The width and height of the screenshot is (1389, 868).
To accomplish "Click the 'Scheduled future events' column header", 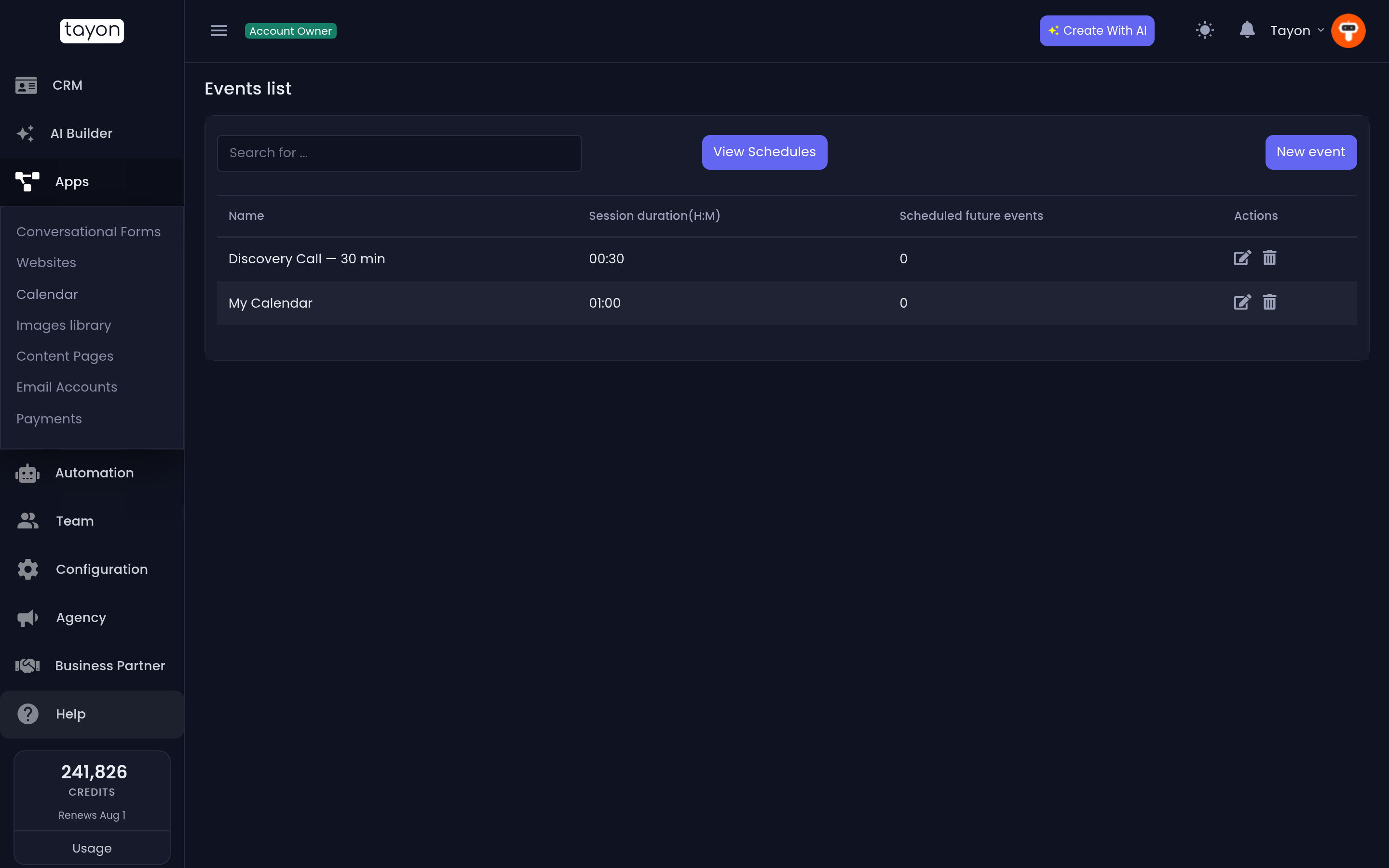I will pyautogui.click(x=971, y=215).
